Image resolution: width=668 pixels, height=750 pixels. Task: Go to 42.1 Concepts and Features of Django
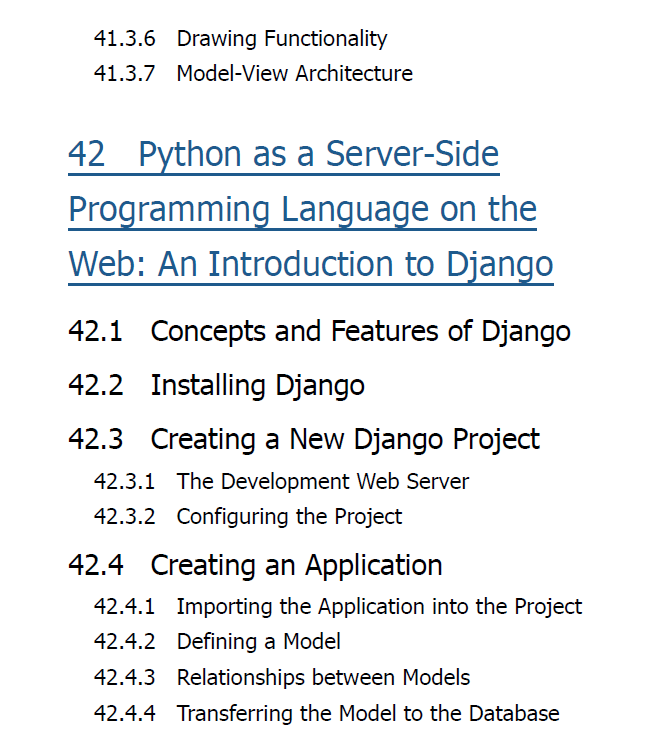319,331
